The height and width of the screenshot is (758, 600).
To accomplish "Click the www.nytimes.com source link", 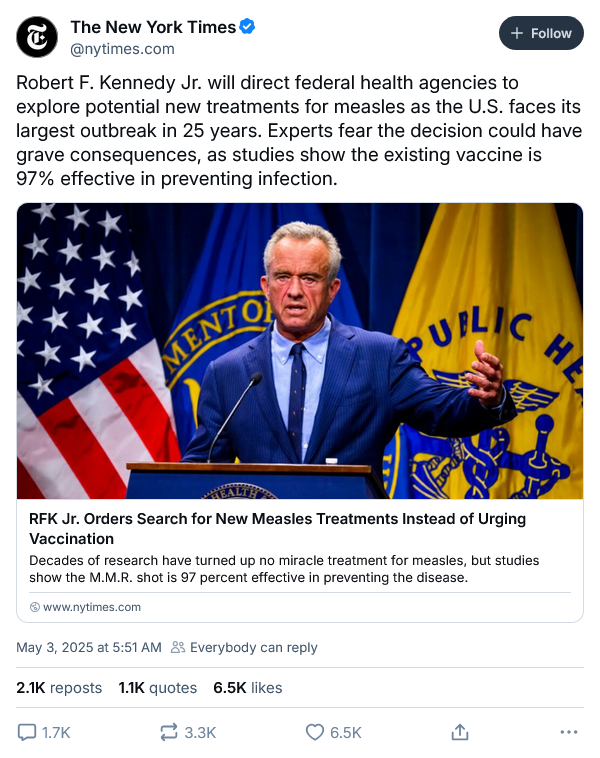I will point(92,607).
